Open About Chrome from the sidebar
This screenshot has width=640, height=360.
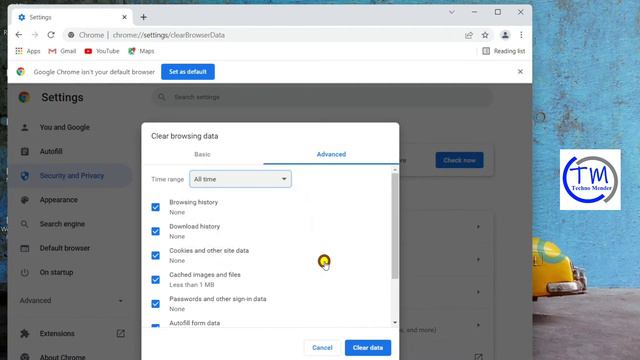pos(62,357)
